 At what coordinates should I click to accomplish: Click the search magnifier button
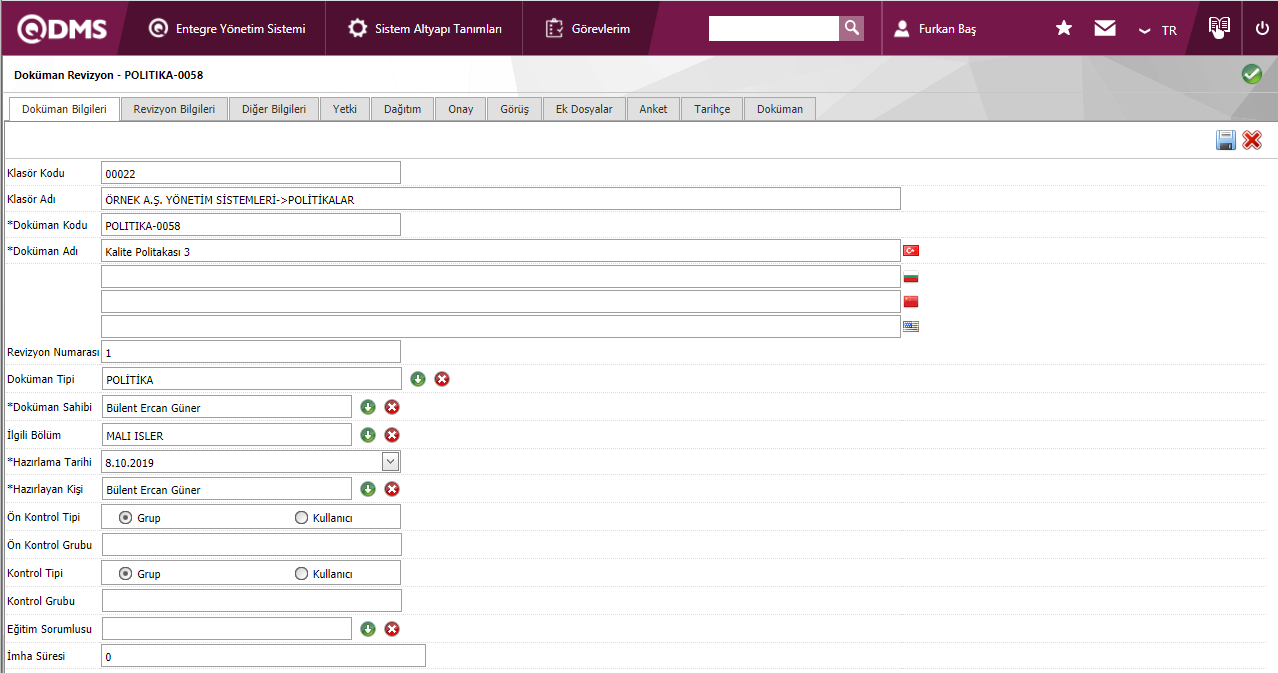pos(851,28)
